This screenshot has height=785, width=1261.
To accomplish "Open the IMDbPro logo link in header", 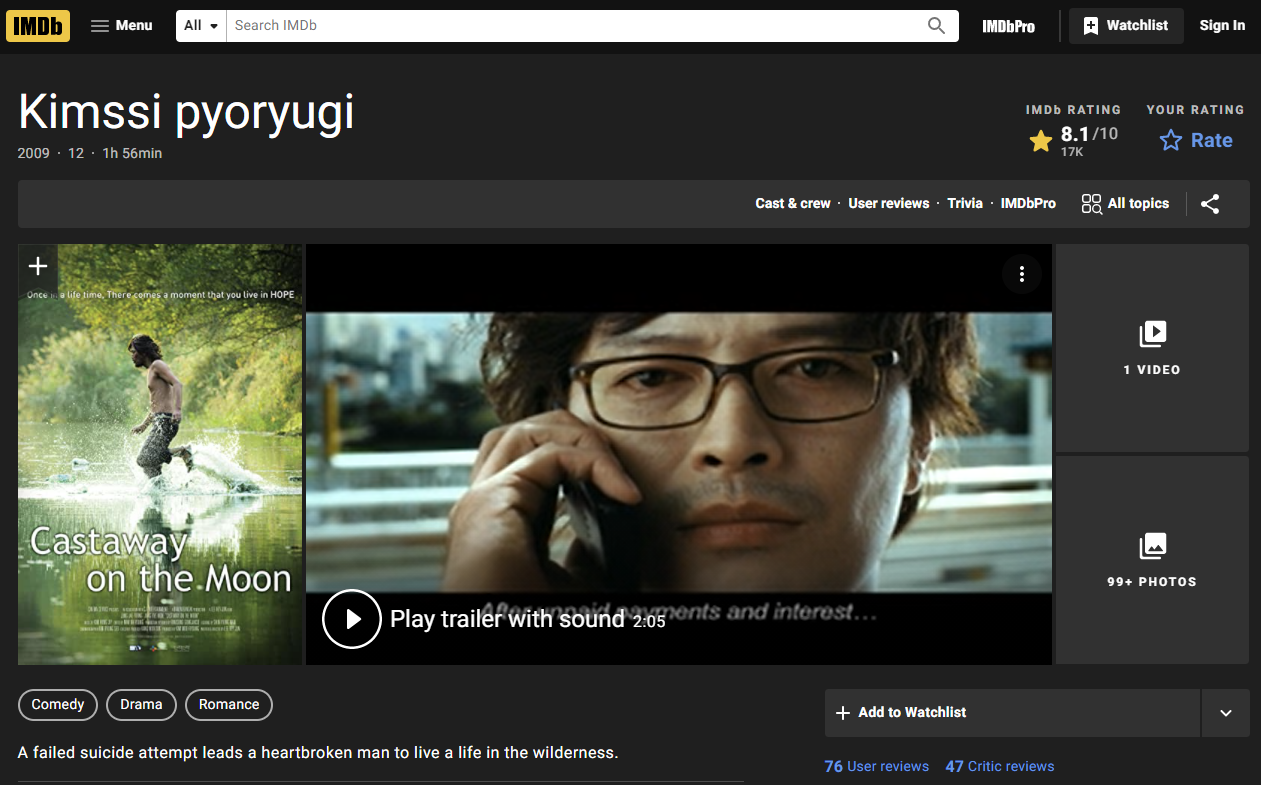I will (x=1008, y=26).
